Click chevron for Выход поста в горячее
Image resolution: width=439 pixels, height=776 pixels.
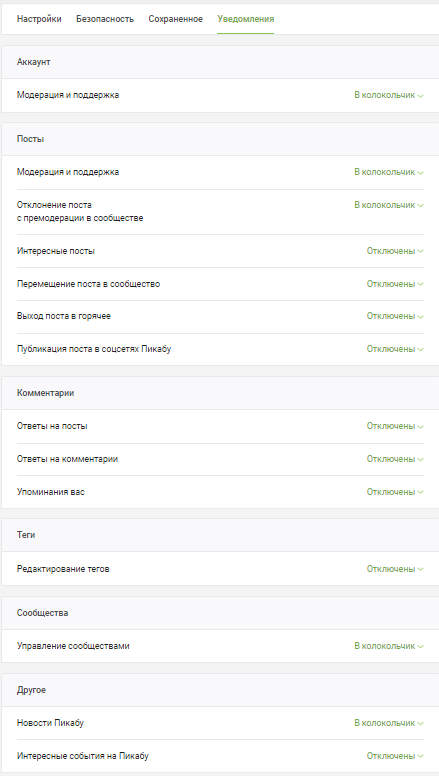(420, 317)
